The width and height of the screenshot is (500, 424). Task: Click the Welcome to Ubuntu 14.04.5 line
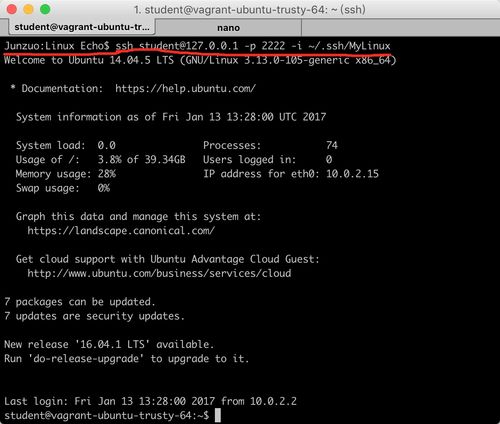point(200,60)
